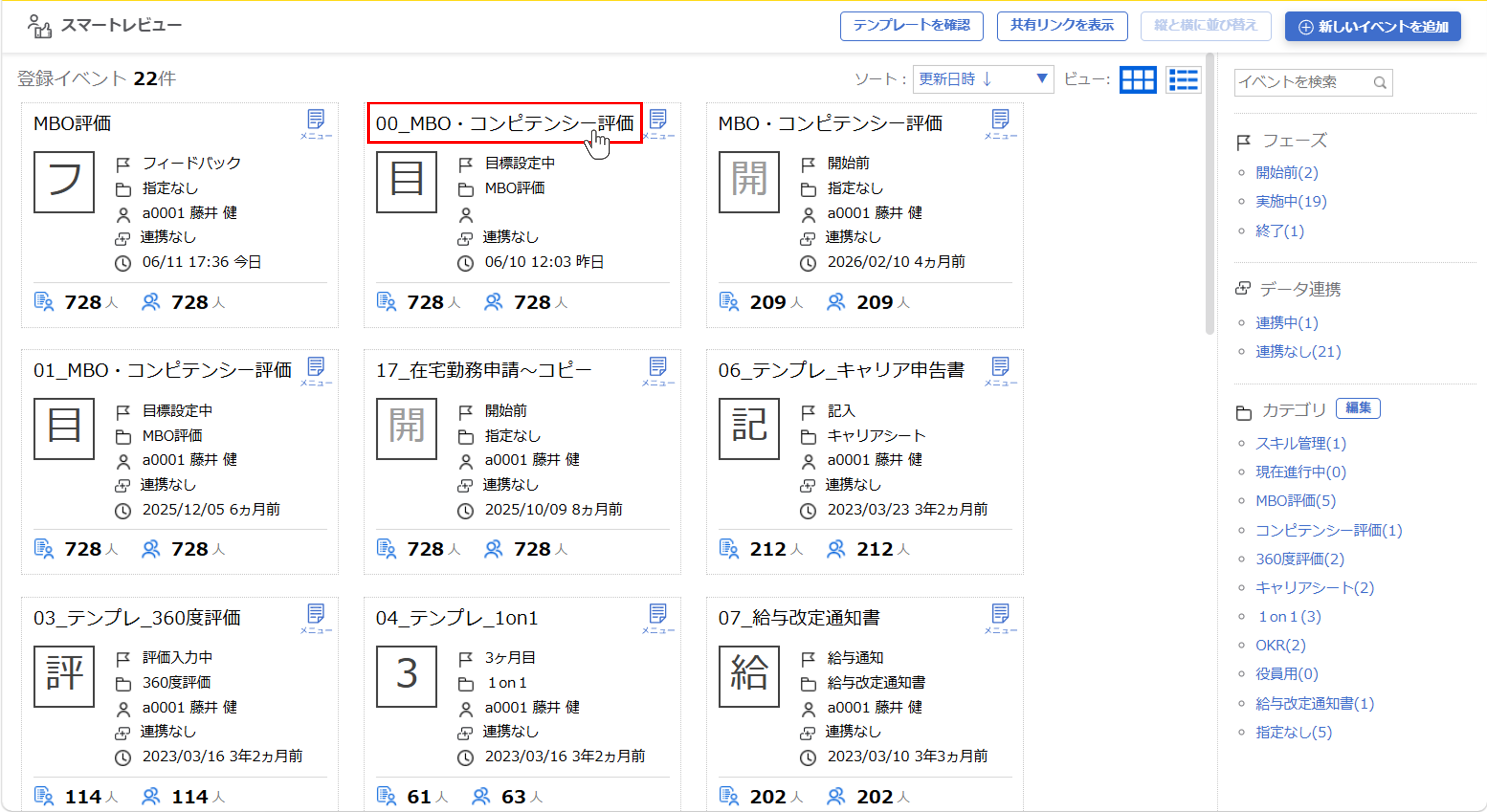Open event title 06_テンプレ_キャリア申告書
Viewport: 1487px width, 812px height.
pyautogui.click(x=841, y=370)
